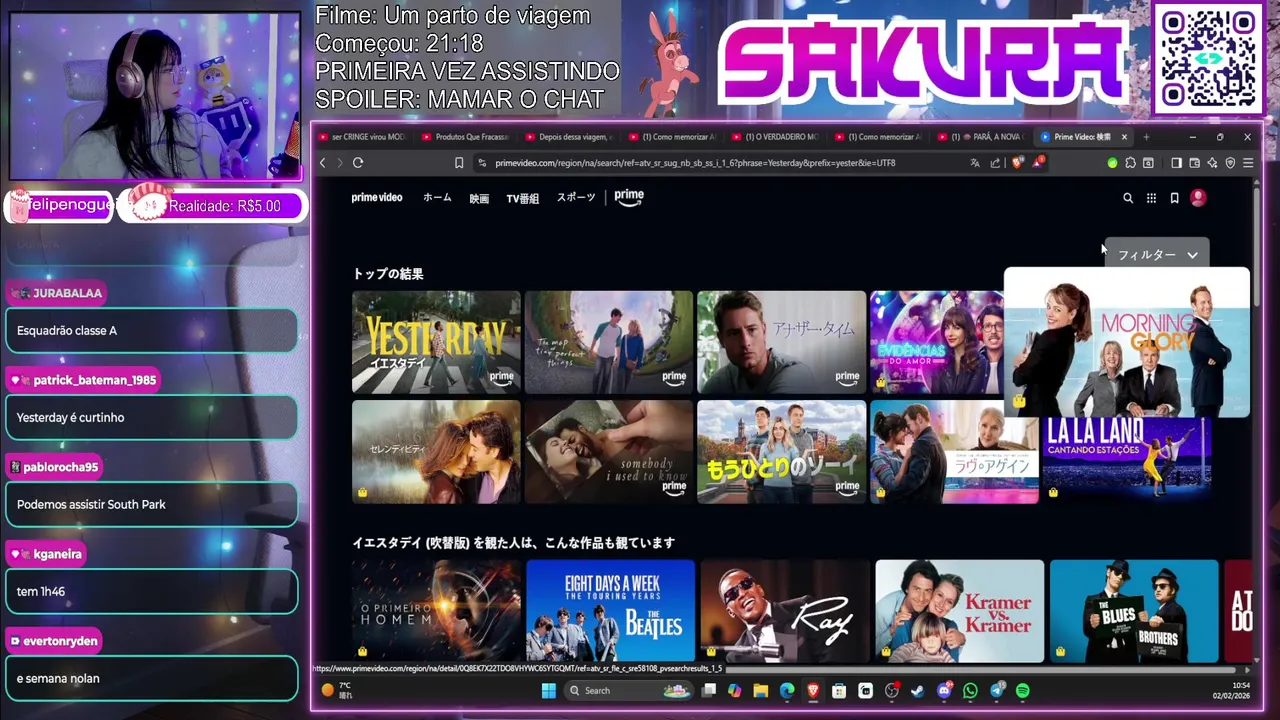Open the Kramer vs. Kramer thumbnail
This screenshot has width=1280, height=720.
(960, 611)
